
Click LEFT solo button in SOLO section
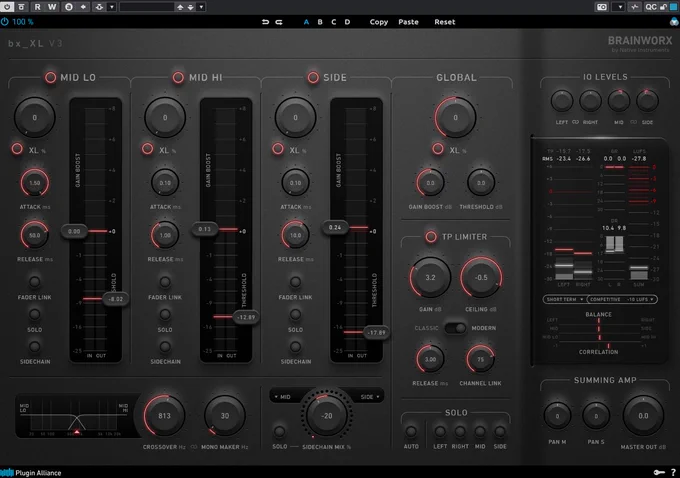point(440,431)
